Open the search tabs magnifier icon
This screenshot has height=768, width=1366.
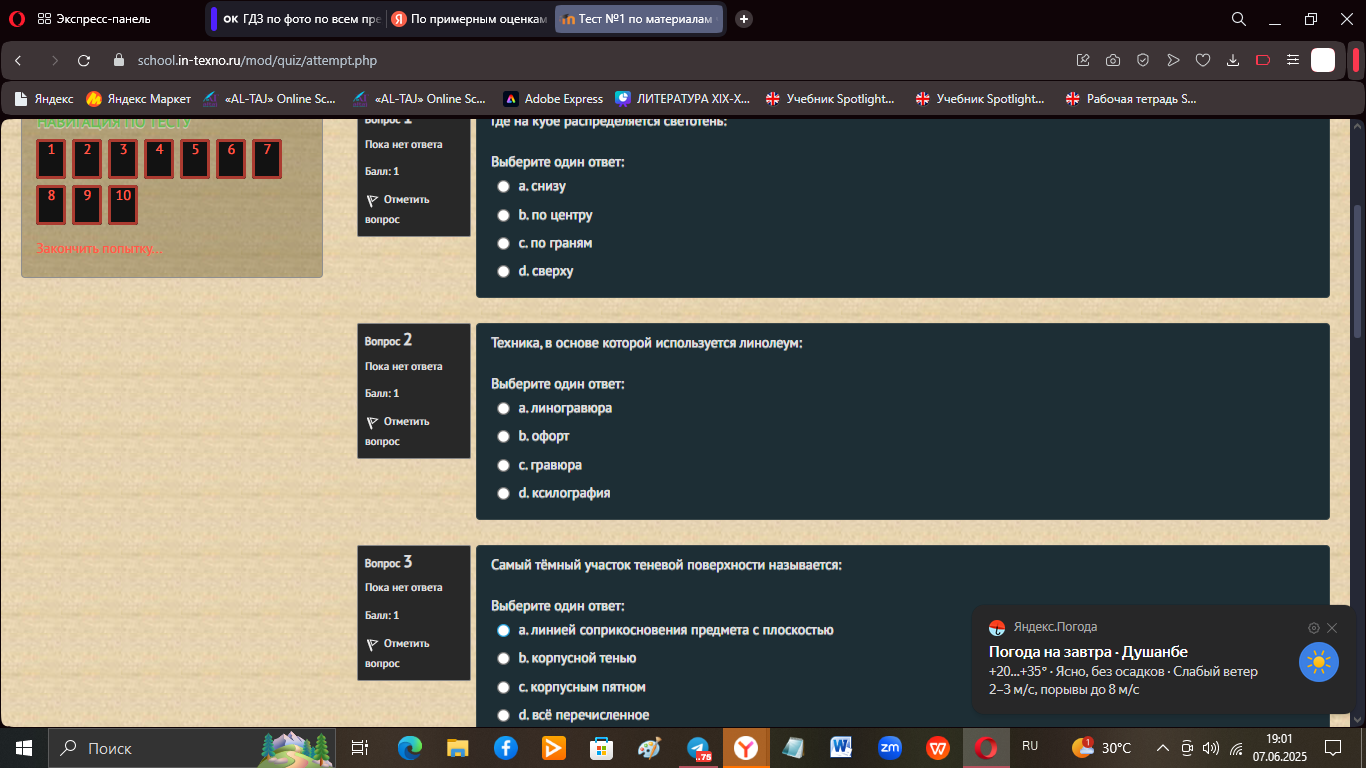(x=1238, y=19)
